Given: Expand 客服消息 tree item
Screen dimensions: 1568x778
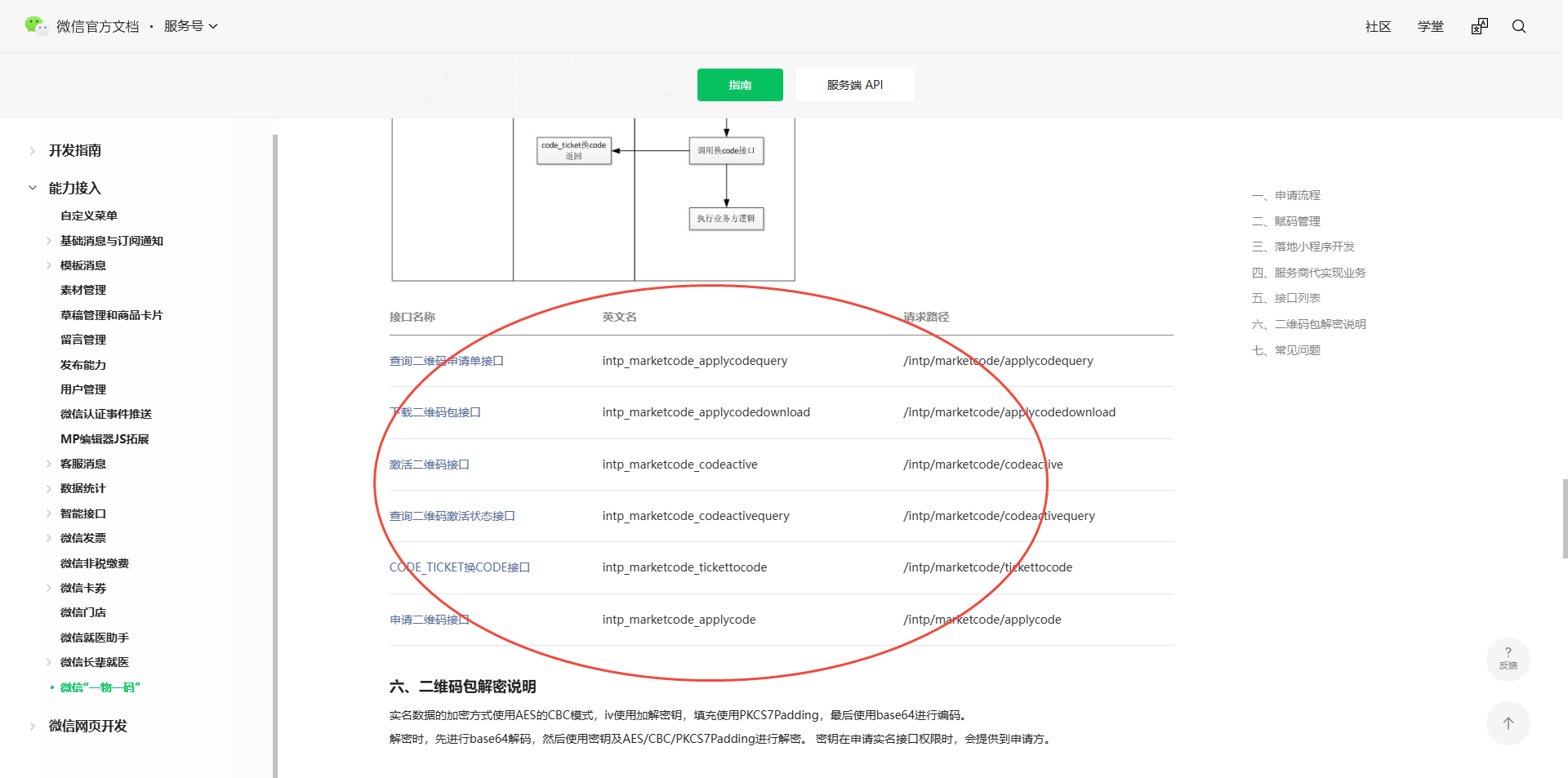Looking at the screenshot, I should coord(49,464).
